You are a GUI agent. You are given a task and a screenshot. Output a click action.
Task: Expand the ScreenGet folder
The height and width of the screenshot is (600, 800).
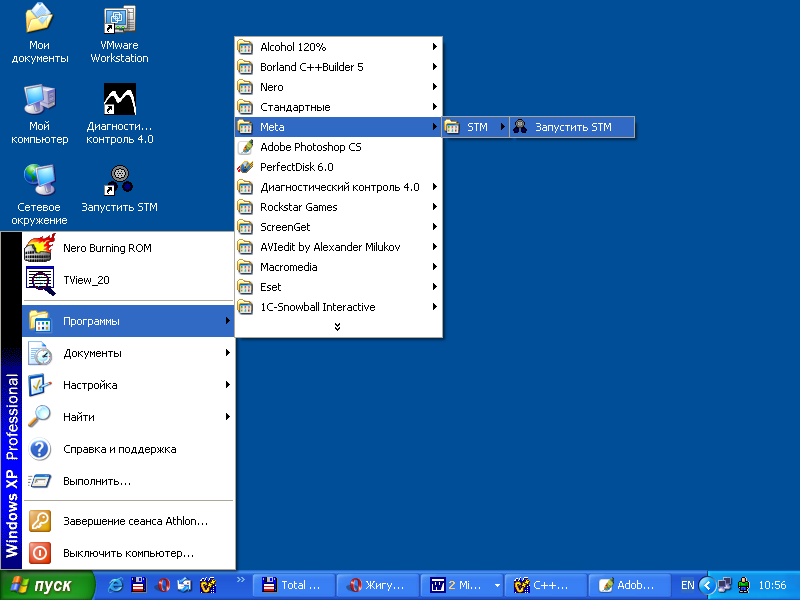point(338,227)
